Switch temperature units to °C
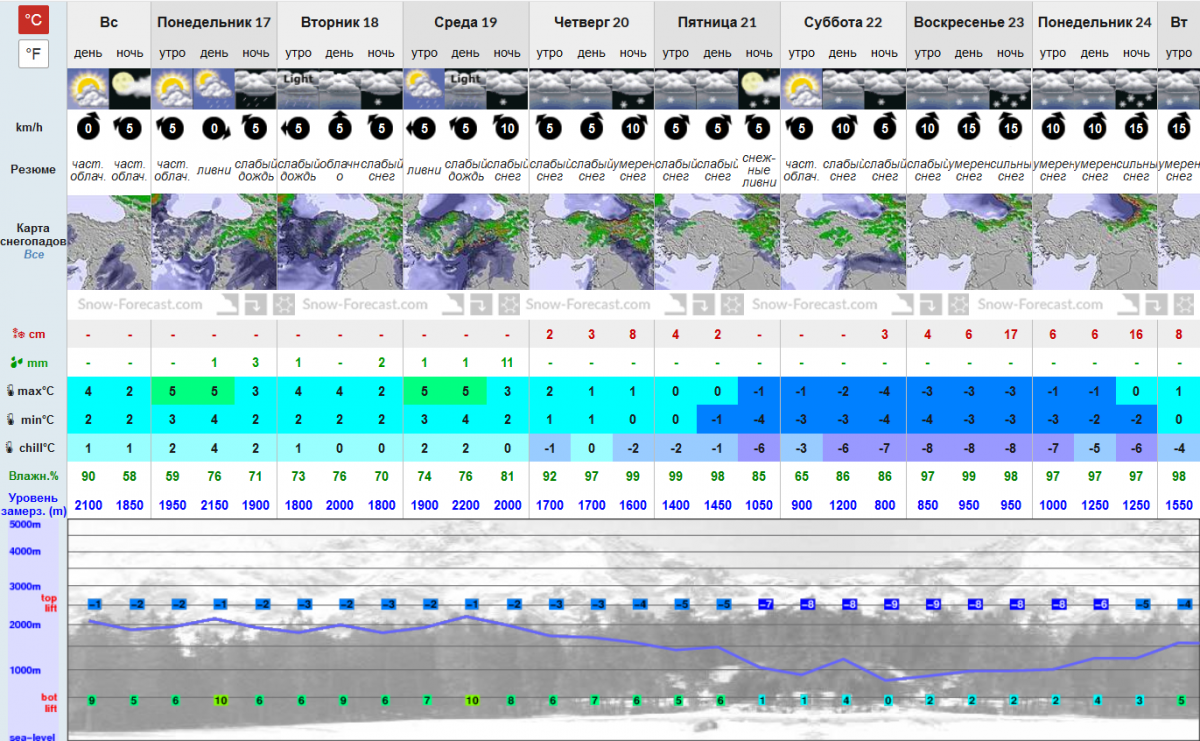Viewport: 1200px width, 741px height. point(33,20)
